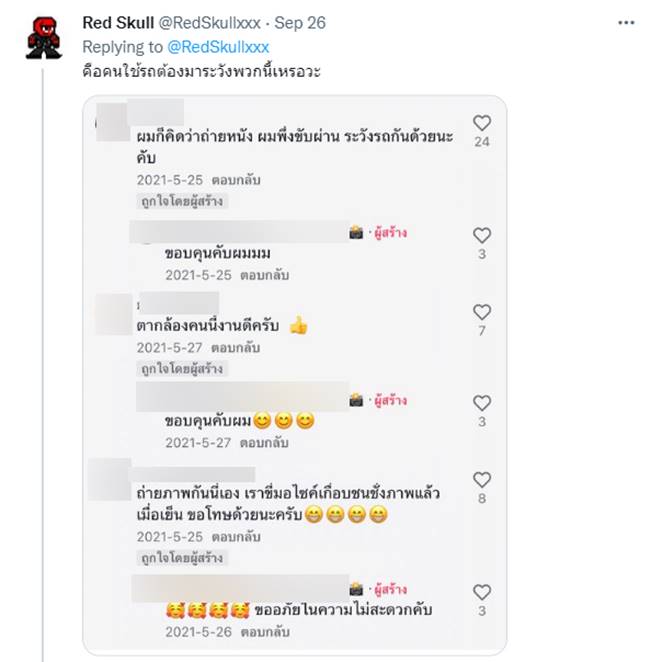Like the comment with 8 likes
This screenshot has width=650, height=662.
point(482,480)
